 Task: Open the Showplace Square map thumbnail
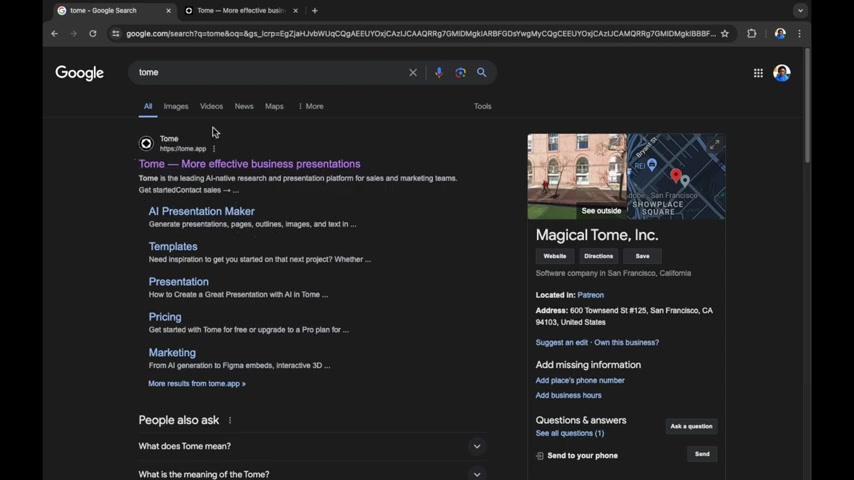676,177
